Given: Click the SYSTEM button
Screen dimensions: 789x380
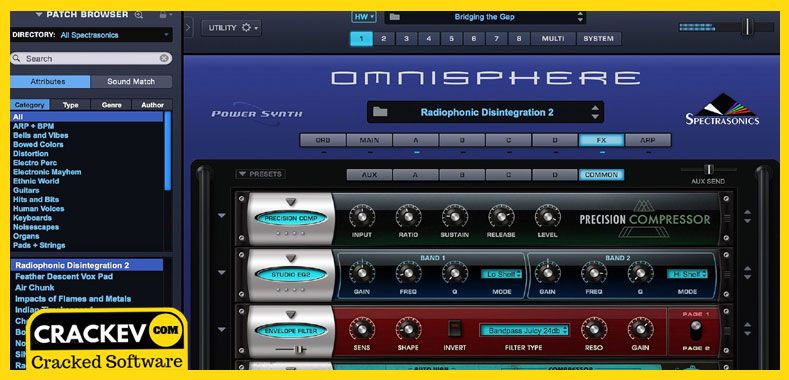Looking at the screenshot, I should 598,39.
